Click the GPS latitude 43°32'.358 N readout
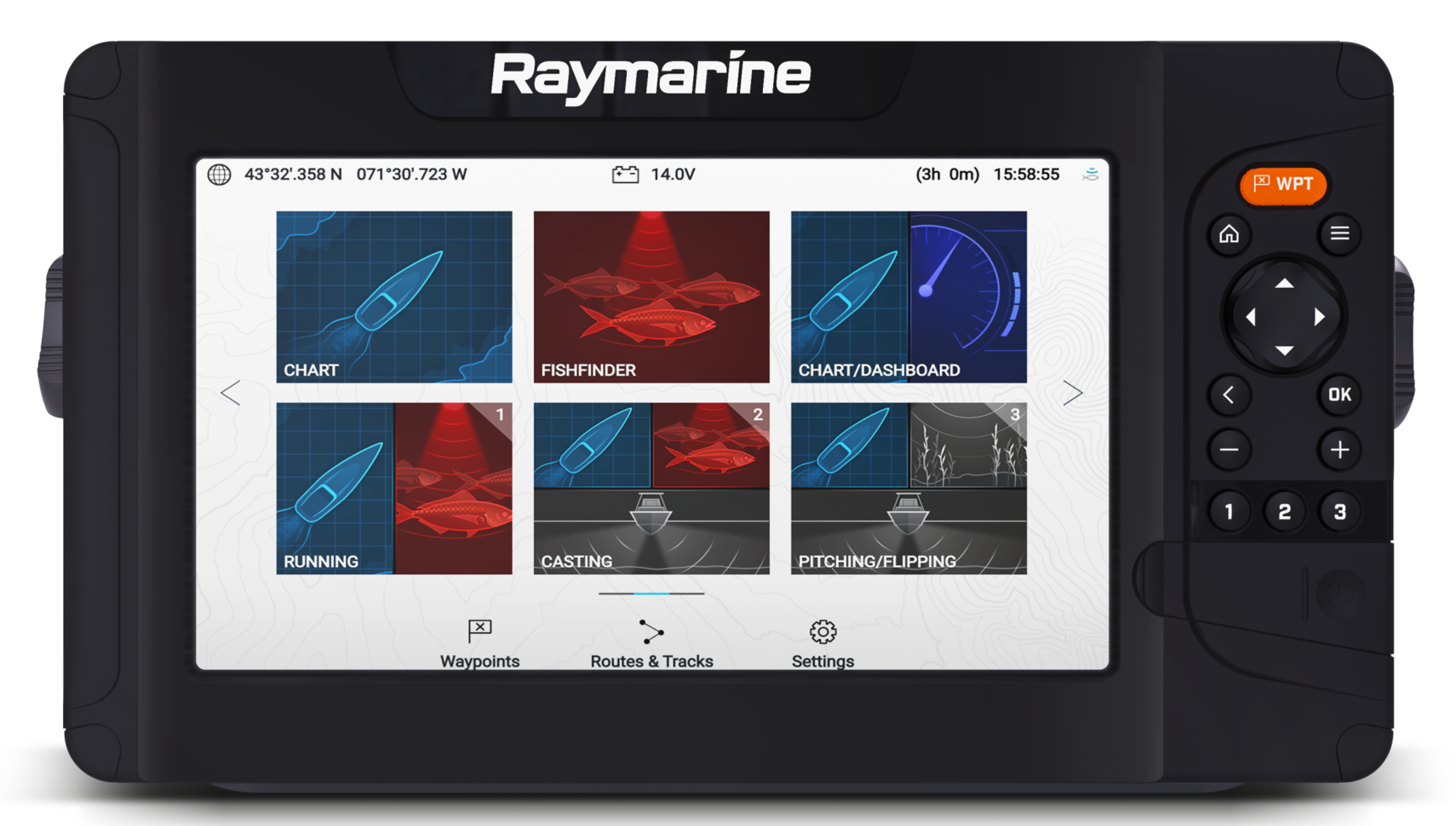The height and width of the screenshot is (826, 1456). tap(293, 175)
